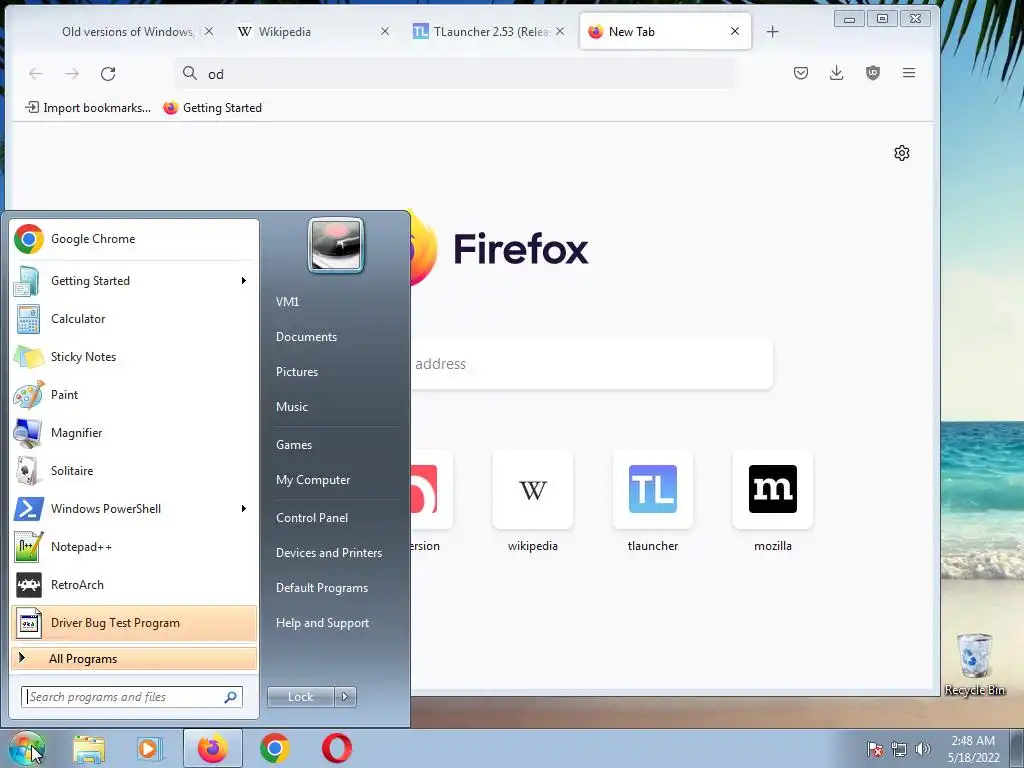
Task: Open Getting Started in Start menu
Action: pos(134,281)
